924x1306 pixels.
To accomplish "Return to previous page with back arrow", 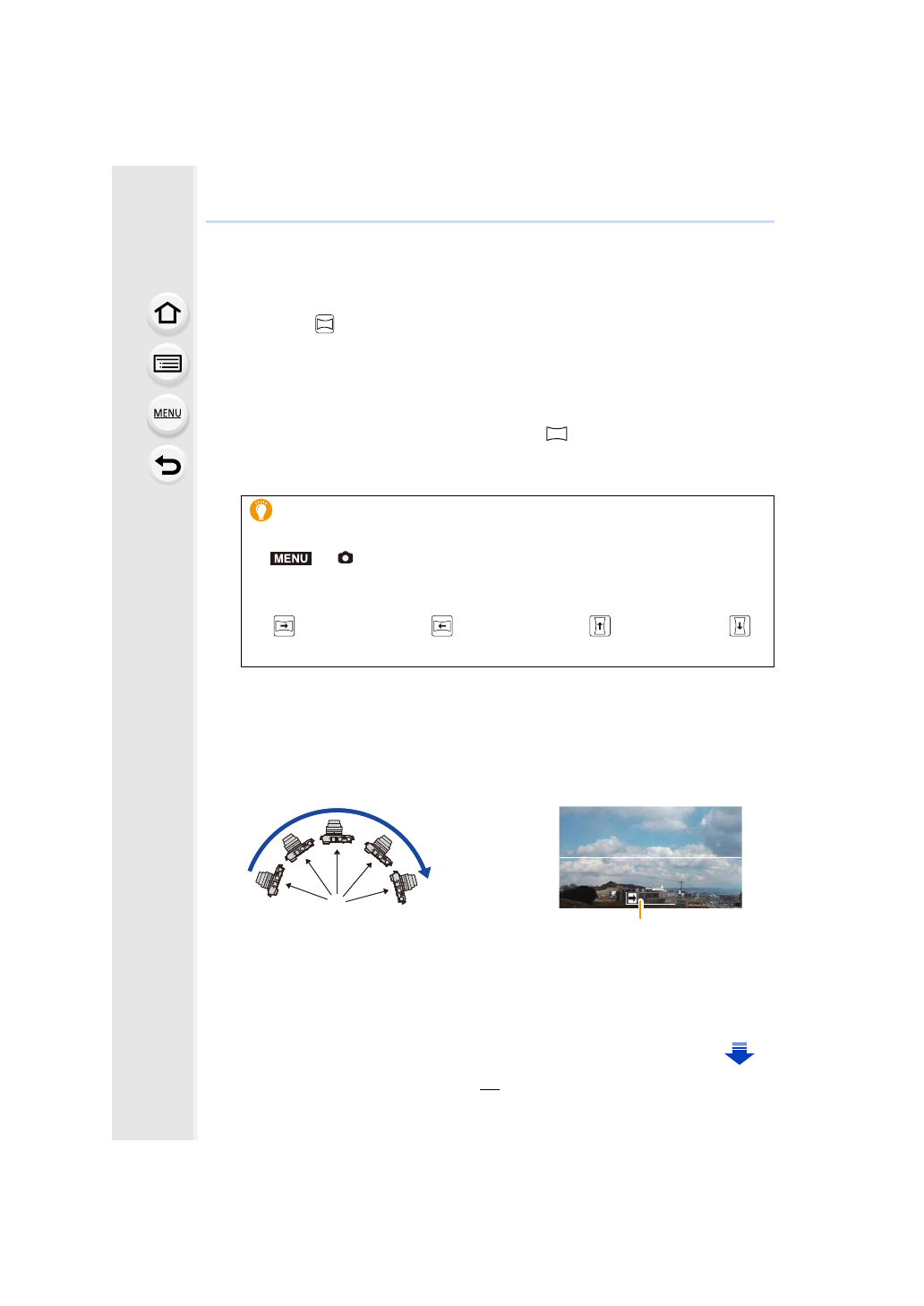I will (x=167, y=465).
